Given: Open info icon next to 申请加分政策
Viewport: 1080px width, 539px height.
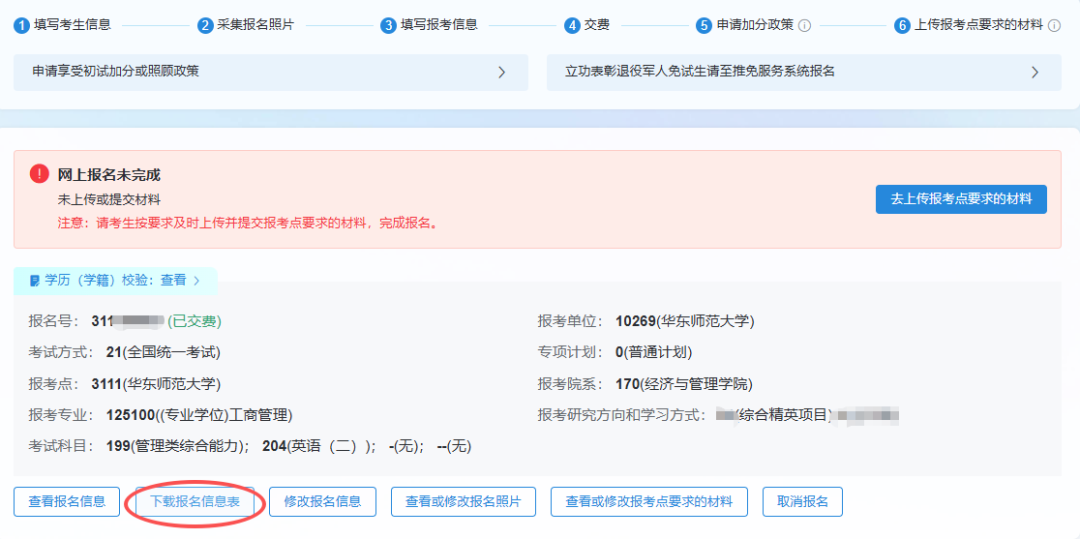Looking at the screenshot, I should [804, 26].
